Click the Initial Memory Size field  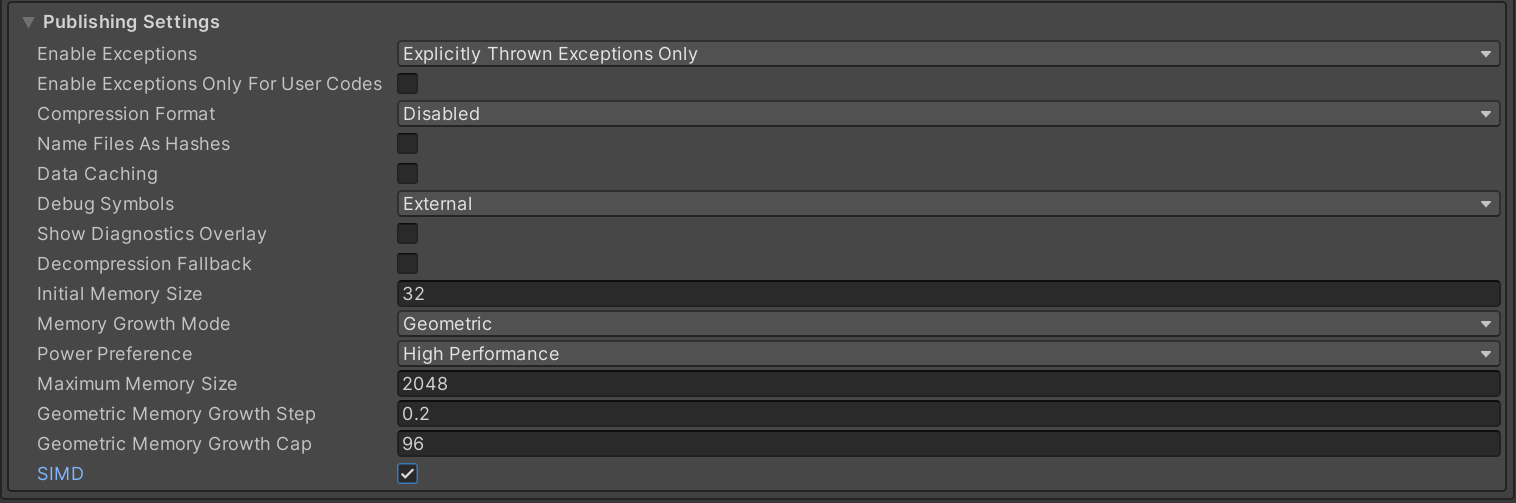point(947,294)
